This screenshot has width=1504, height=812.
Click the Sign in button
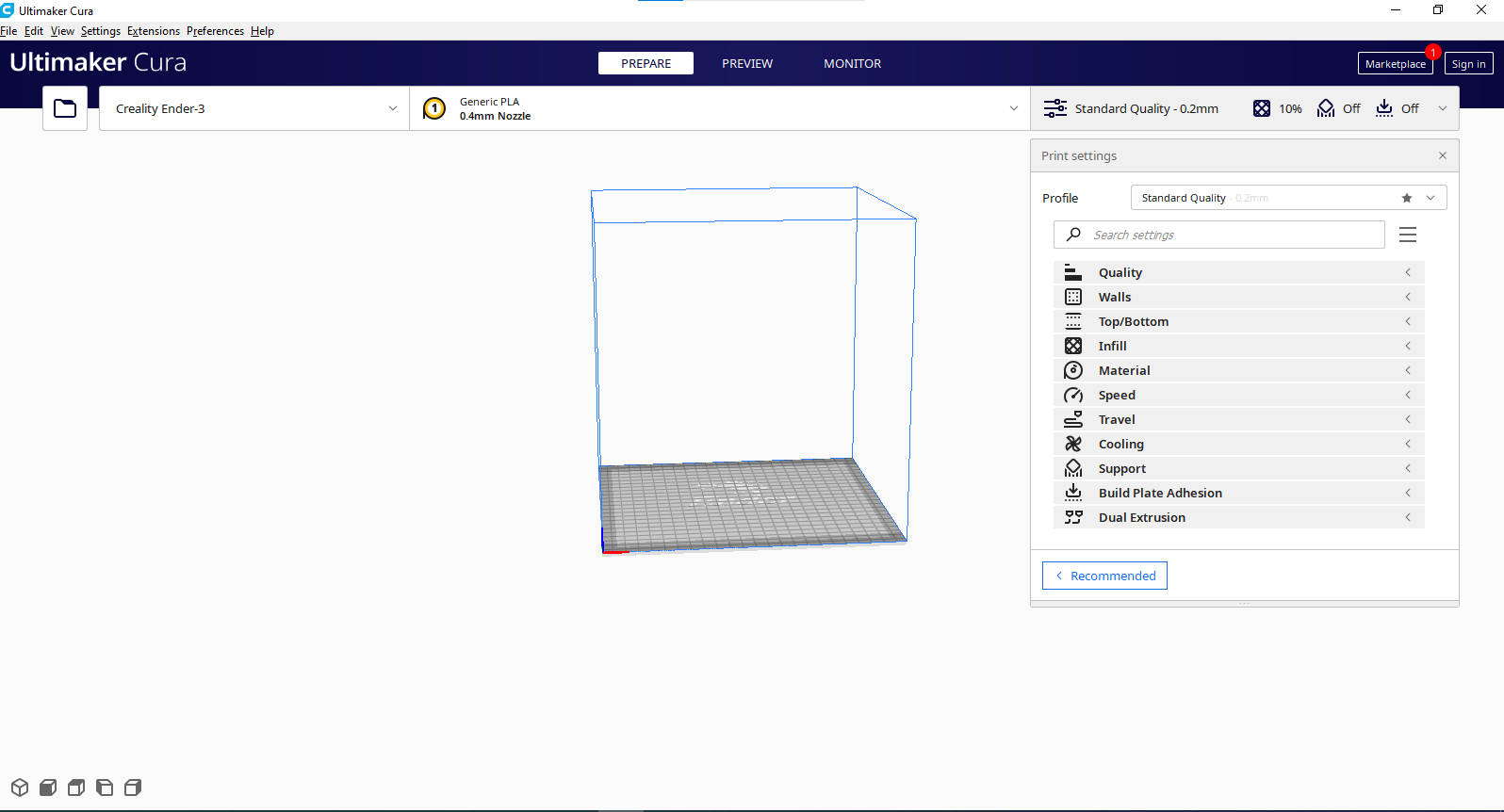(x=1469, y=63)
